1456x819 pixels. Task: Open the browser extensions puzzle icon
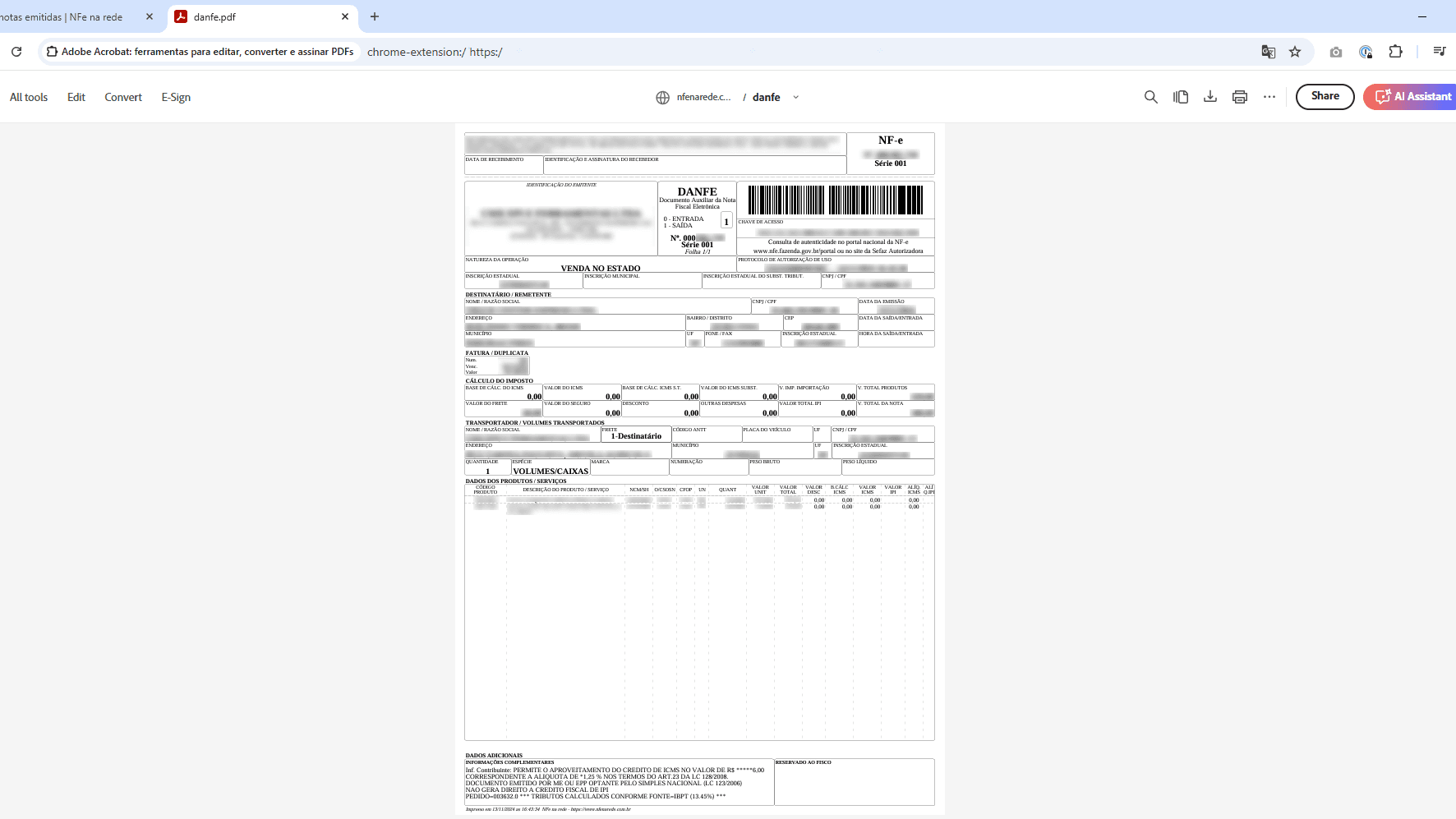[1395, 52]
